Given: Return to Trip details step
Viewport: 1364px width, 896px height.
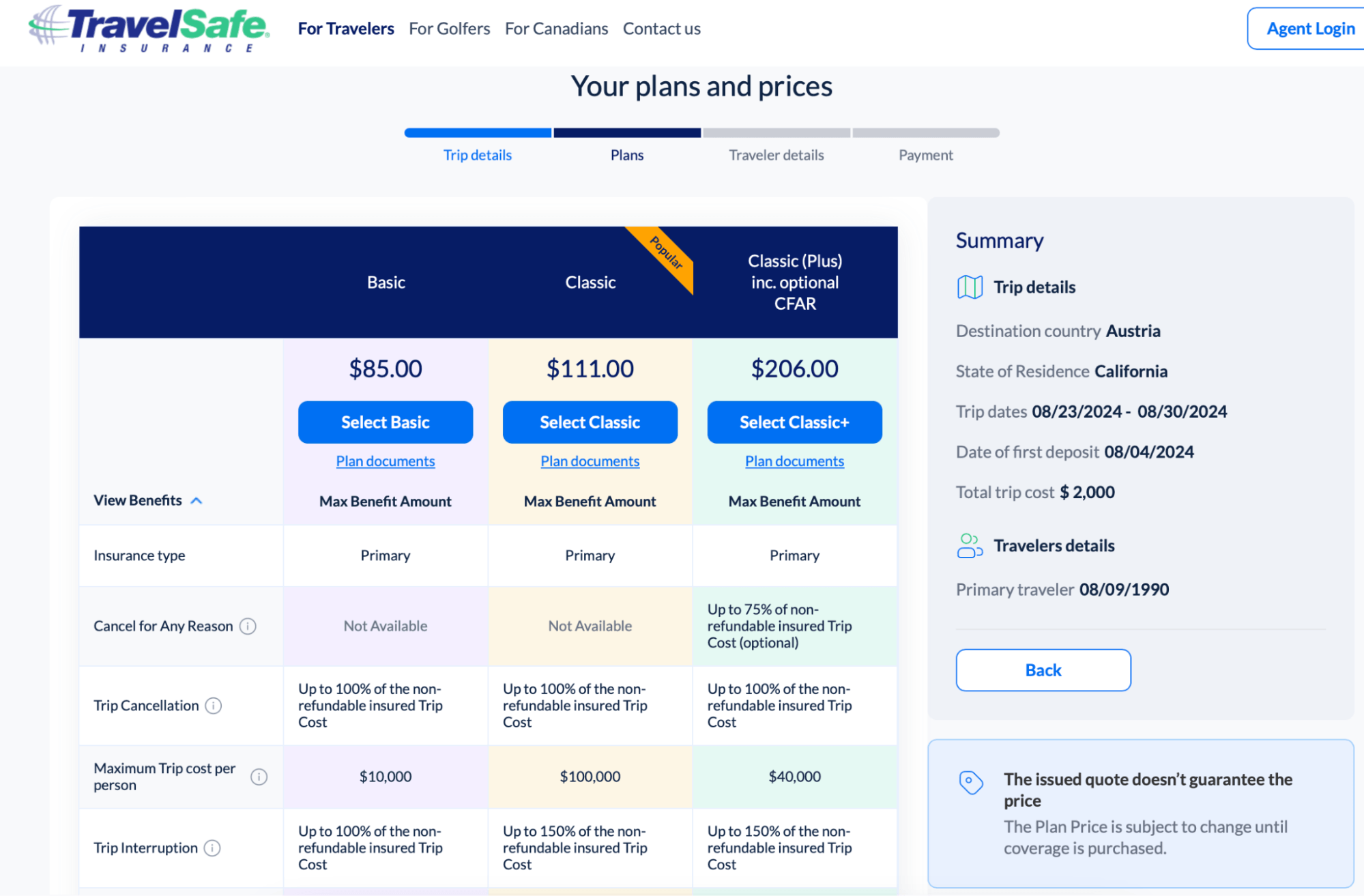Looking at the screenshot, I should (477, 155).
